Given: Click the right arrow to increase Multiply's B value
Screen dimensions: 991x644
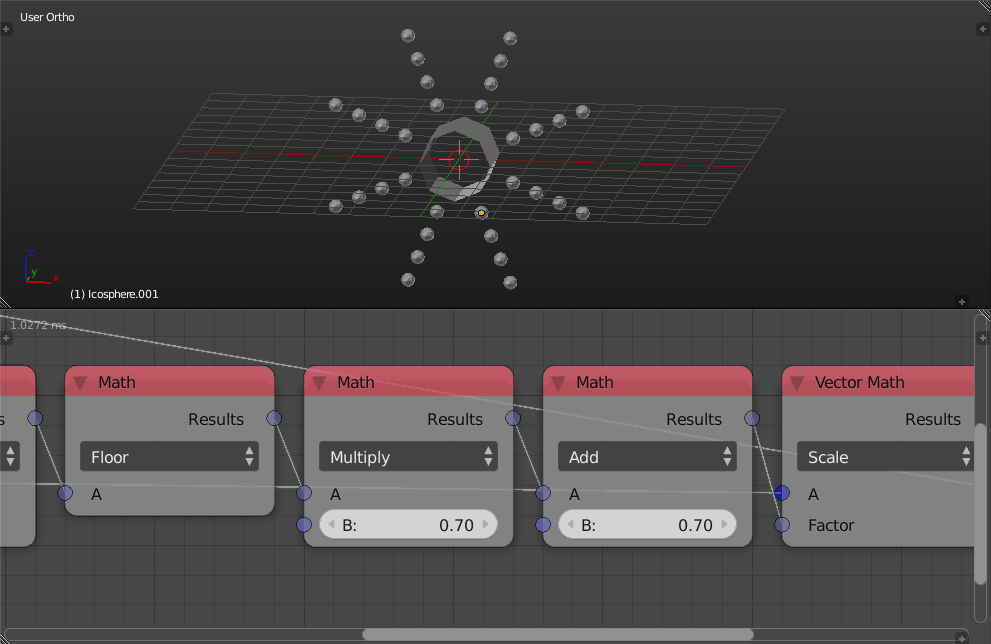Looking at the screenshot, I should pyautogui.click(x=486, y=524).
